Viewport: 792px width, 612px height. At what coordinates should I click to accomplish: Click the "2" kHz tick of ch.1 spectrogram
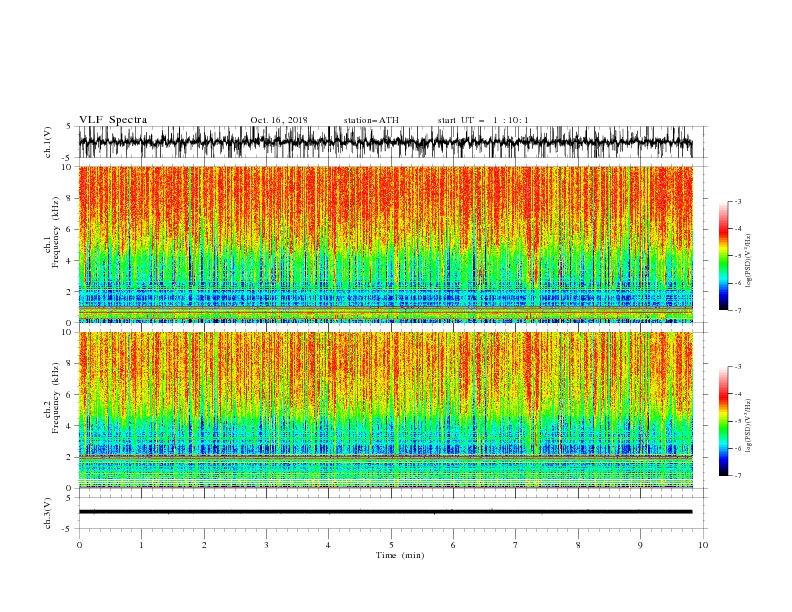(69, 291)
